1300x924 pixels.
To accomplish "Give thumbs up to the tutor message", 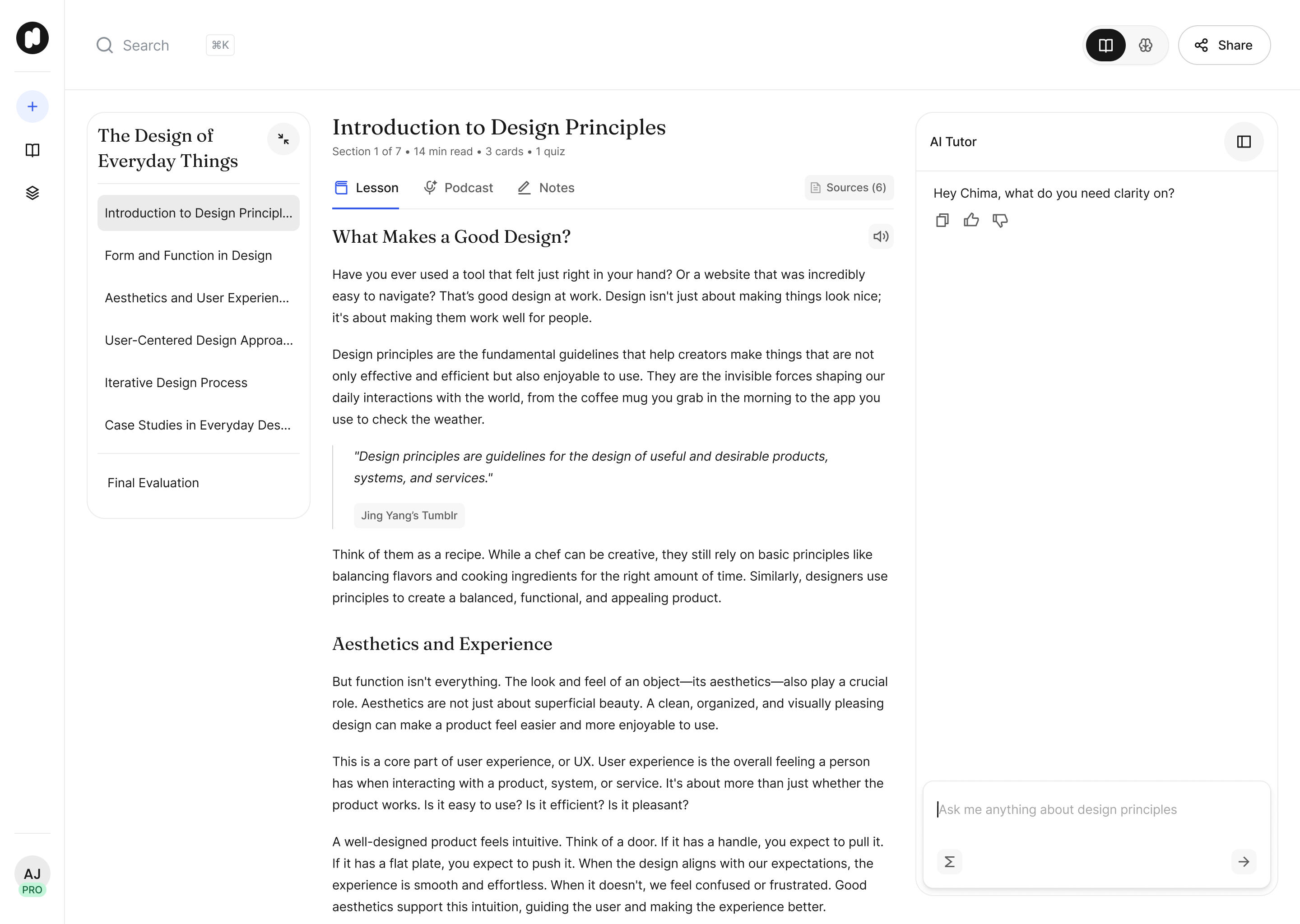I will (971, 220).
